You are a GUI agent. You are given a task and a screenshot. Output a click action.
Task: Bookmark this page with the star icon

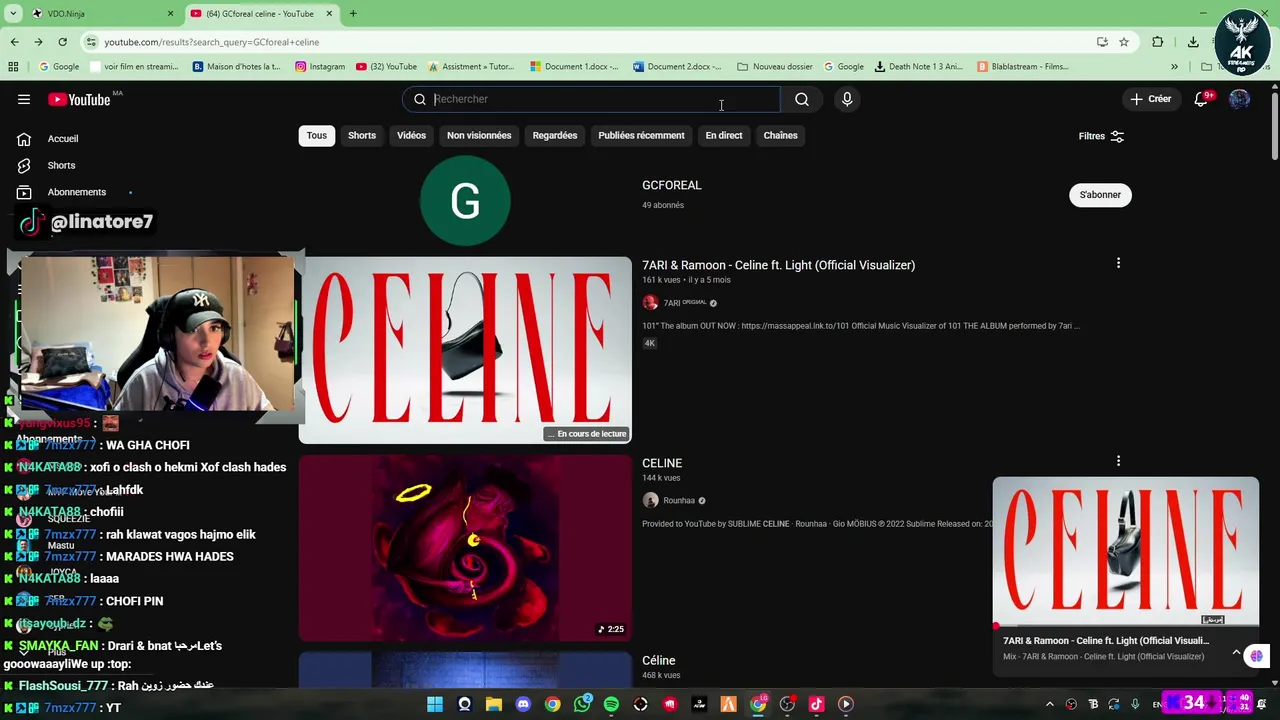tap(1124, 42)
